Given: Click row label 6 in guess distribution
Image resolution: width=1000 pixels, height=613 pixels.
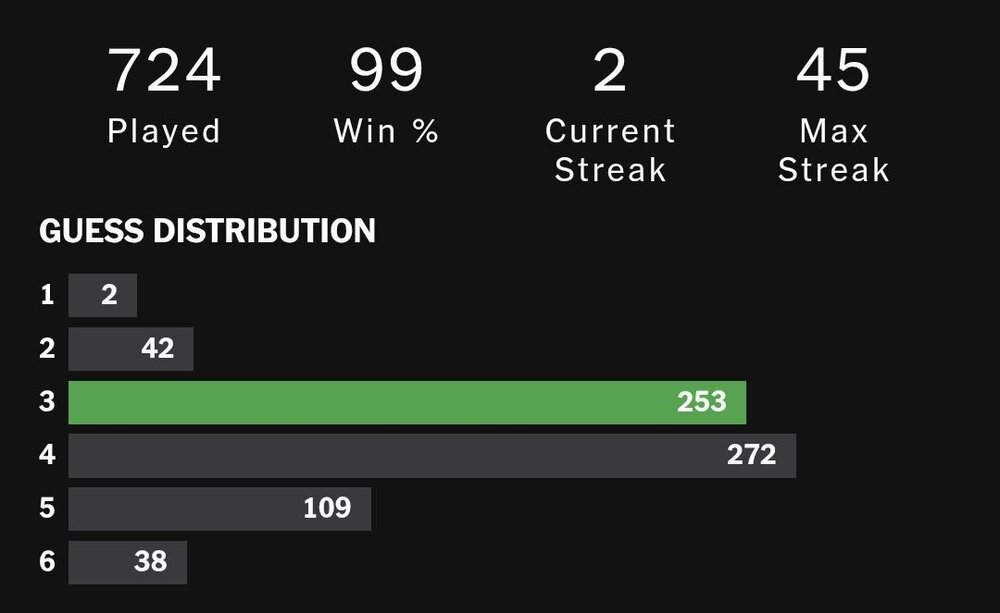Looking at the screenshot, I should 47,562.
